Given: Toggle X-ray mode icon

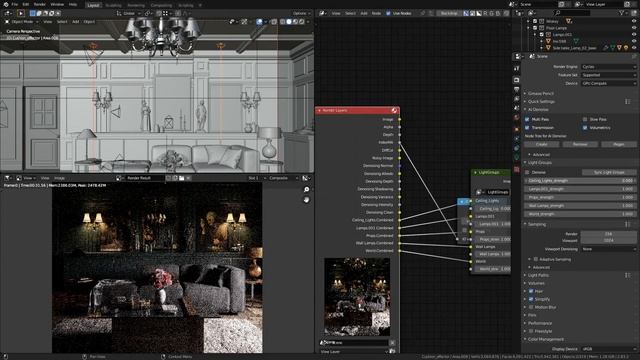Looking at the screenshot, I should pyautogui.click(x=274, y=22).
